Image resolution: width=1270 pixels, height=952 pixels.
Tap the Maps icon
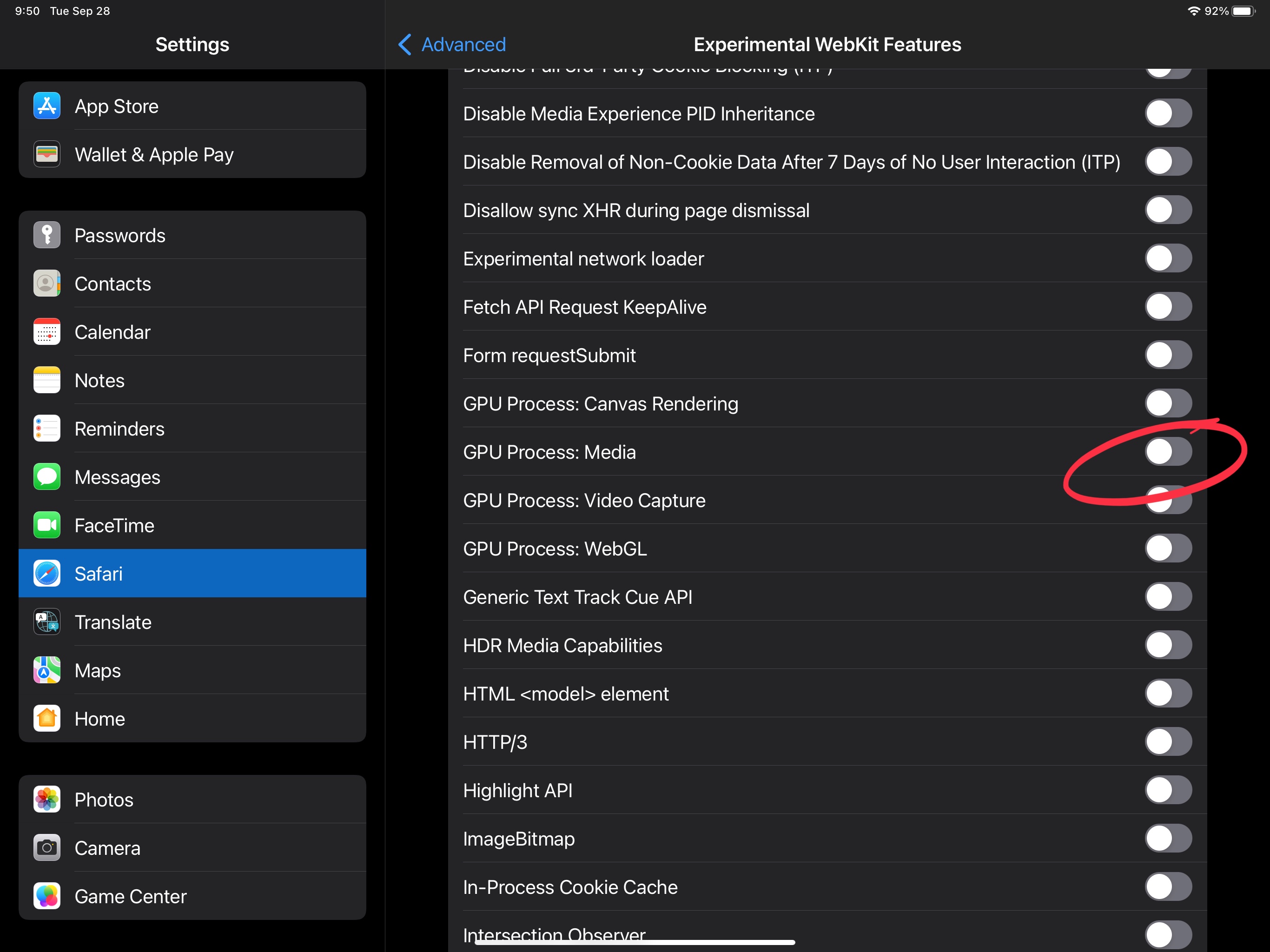point(46,671)
